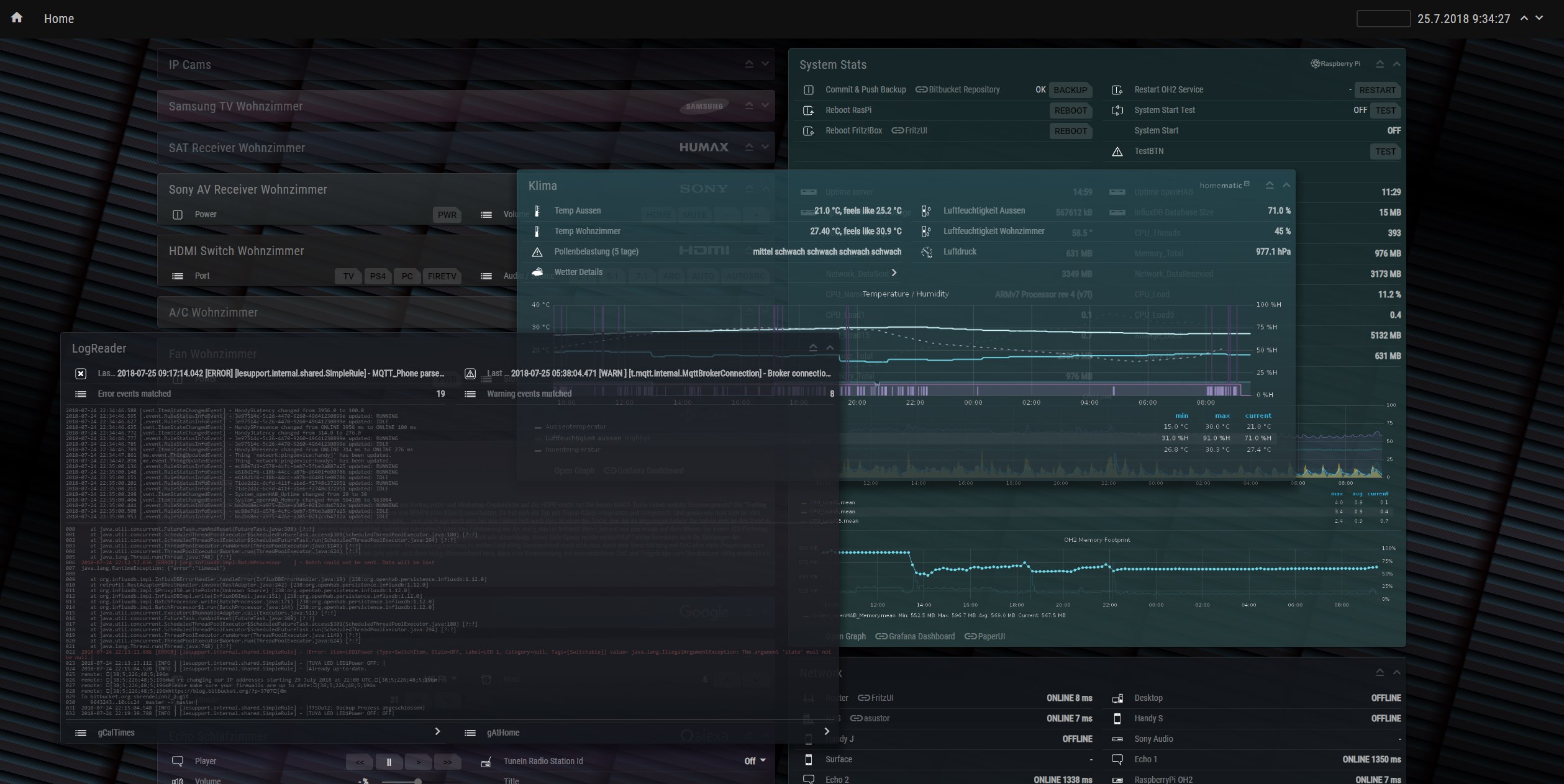Click the Temp Aussen thermometer icon

[x=537, y=211]
